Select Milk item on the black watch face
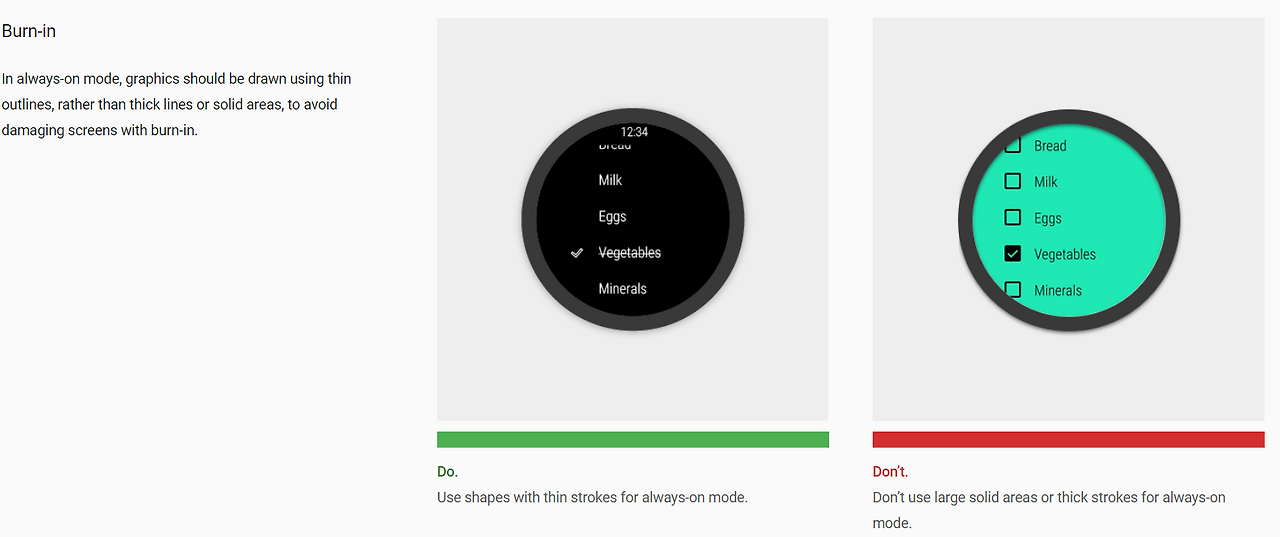Image resolution: width=1280 pixels, height=537 pixels. tap(610, 180)
